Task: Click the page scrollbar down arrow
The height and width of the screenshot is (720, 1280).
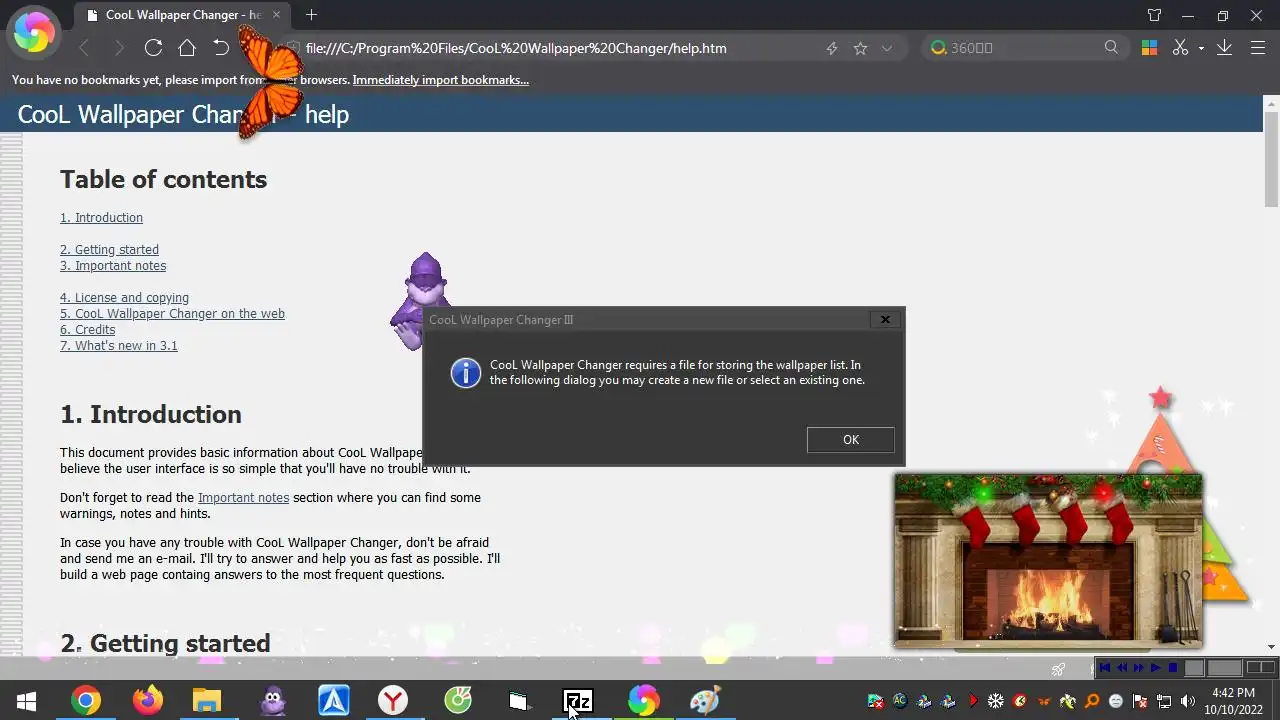Action: tap(1271, 646)
